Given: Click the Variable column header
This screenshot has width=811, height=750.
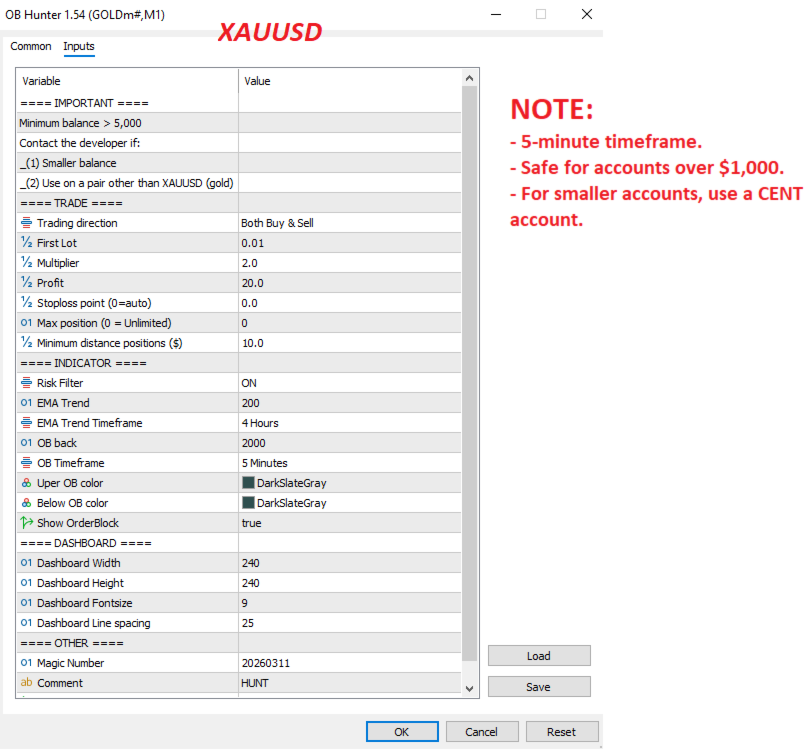Looking at the screenshot, I should (127, 81).
